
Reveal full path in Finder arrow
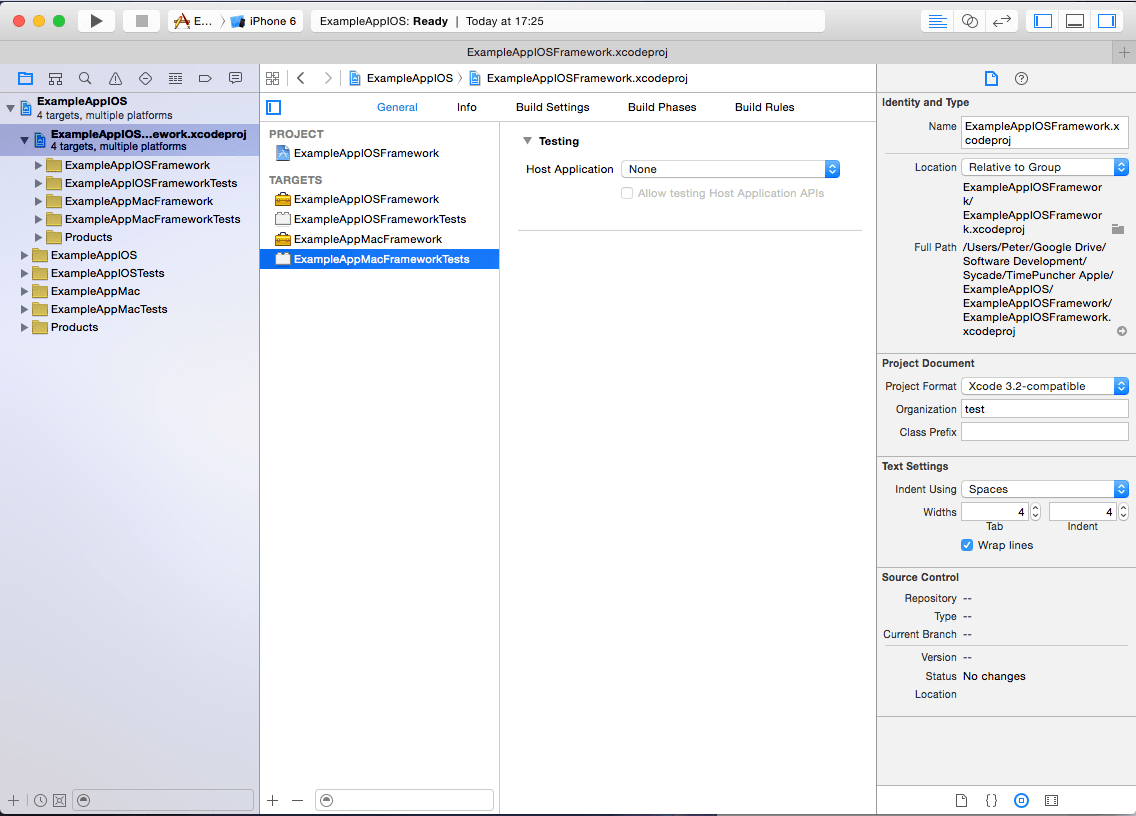[1122, 331]
